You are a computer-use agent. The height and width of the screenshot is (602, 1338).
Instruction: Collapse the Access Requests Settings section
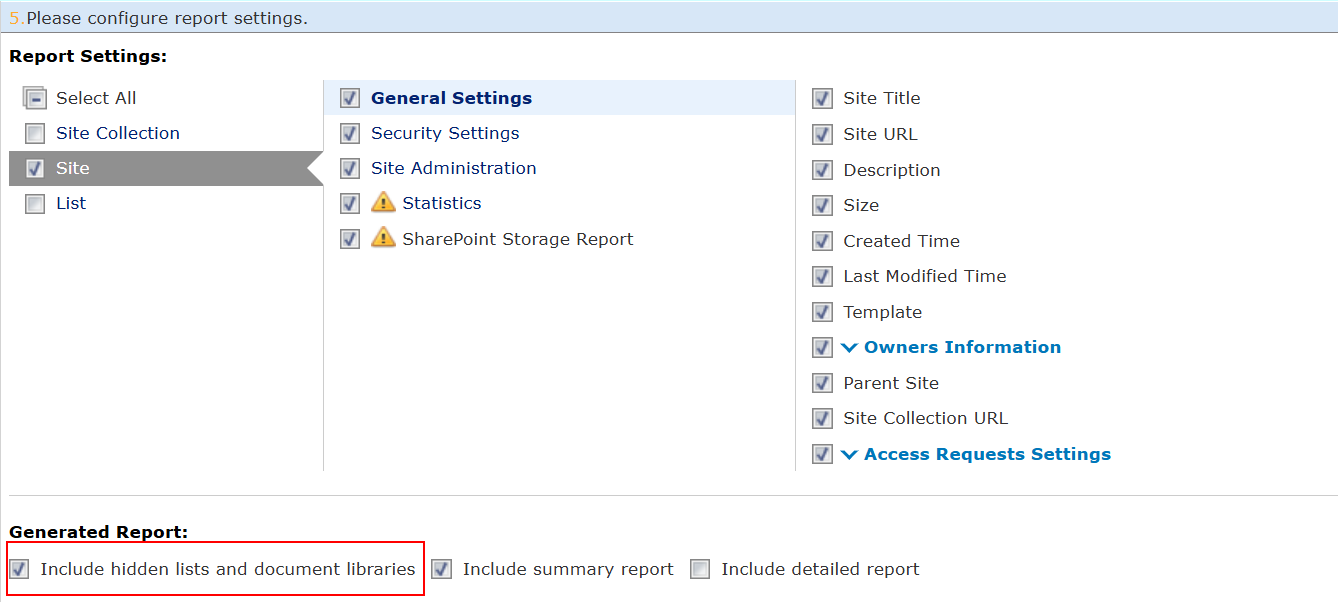tap(849, 453)
